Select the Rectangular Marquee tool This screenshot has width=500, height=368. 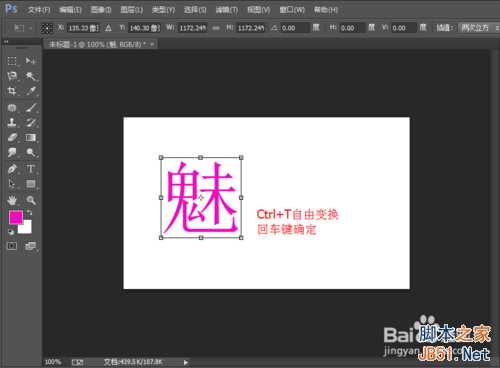pyautogui.click(x=12, y=61)
